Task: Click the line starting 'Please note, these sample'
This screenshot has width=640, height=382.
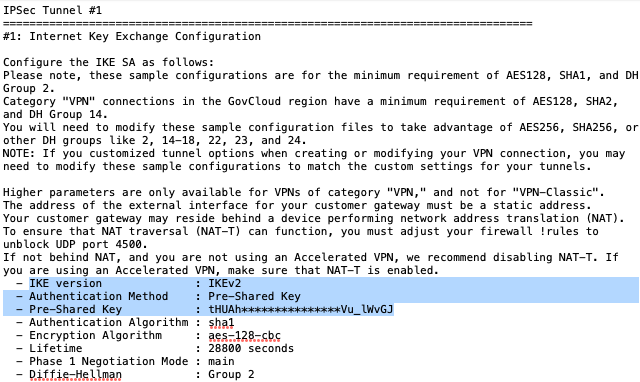Action: pyautogui.click(x=320, y=76)
